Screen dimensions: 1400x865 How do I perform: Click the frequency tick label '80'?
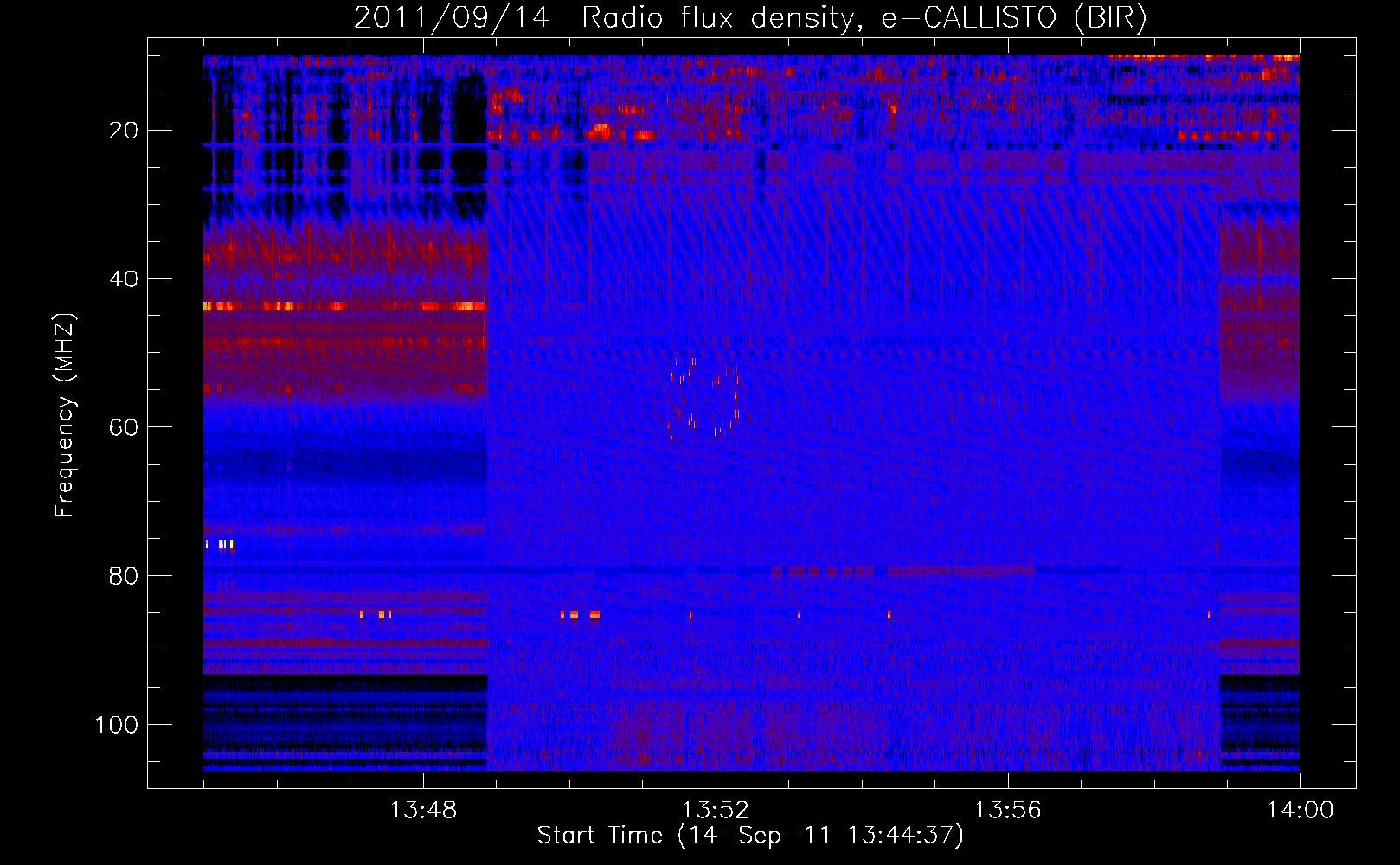coord(125,576)
